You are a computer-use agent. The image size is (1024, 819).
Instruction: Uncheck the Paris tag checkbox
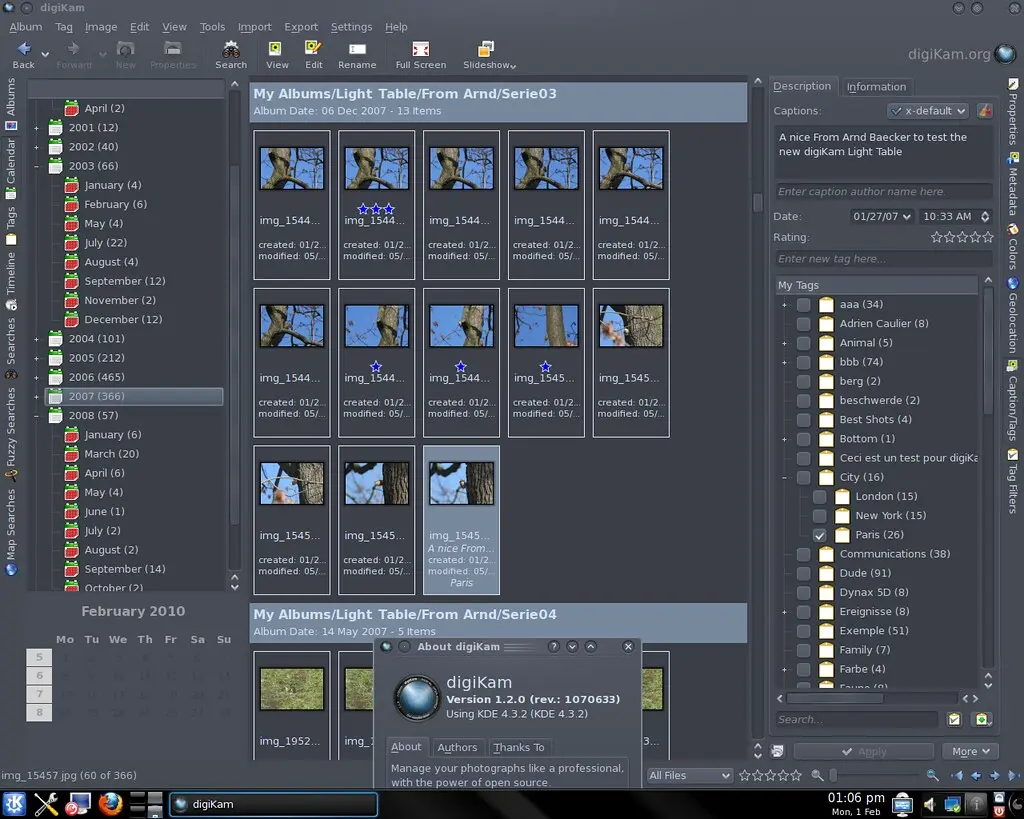coord(819,534)
